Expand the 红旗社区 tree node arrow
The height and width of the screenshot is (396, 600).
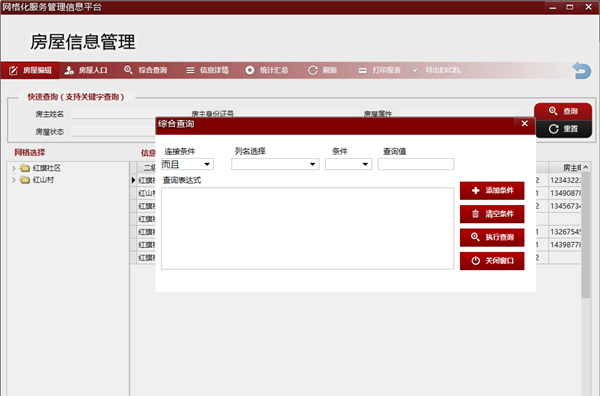click(14, 168)
